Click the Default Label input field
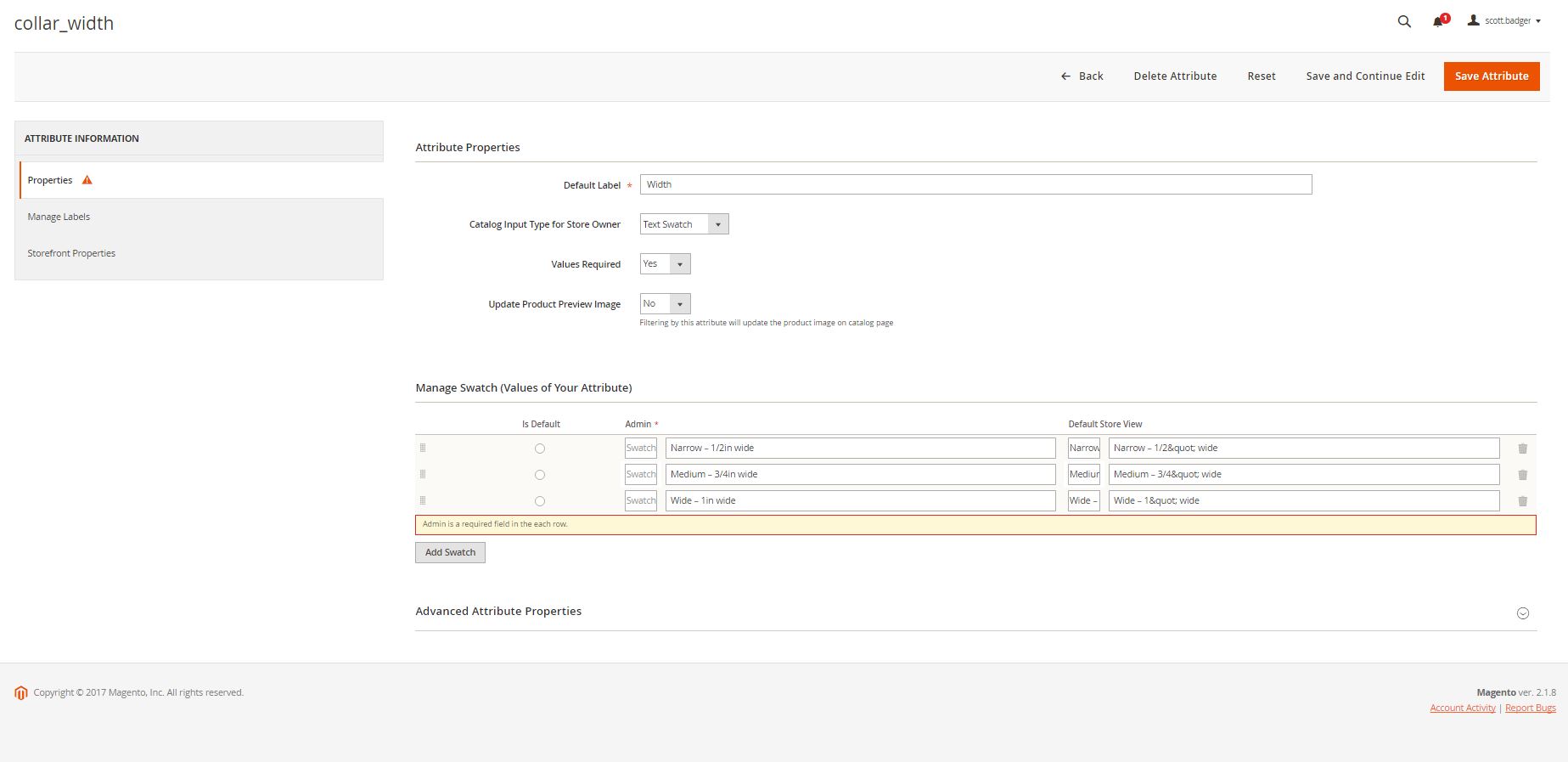The width and height of the screenshot is (1568, 762). 975,184
